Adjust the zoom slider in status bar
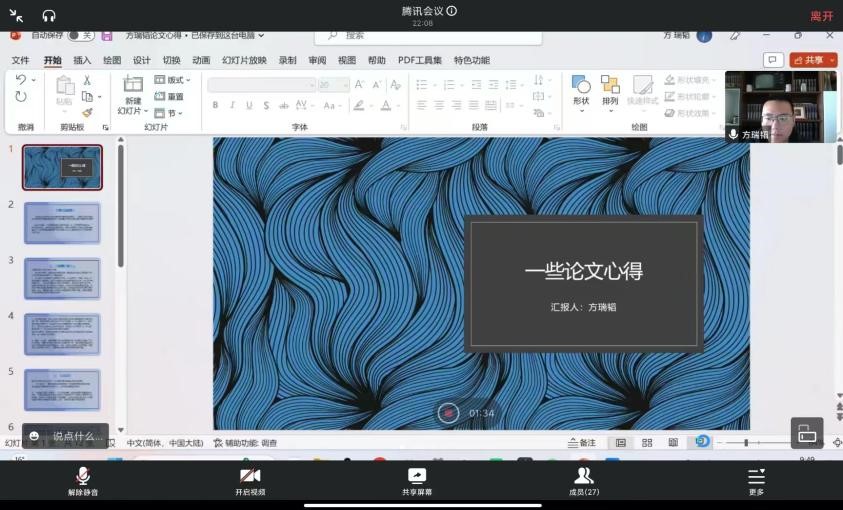Screen dimensions: 843x510 (746, 443)
